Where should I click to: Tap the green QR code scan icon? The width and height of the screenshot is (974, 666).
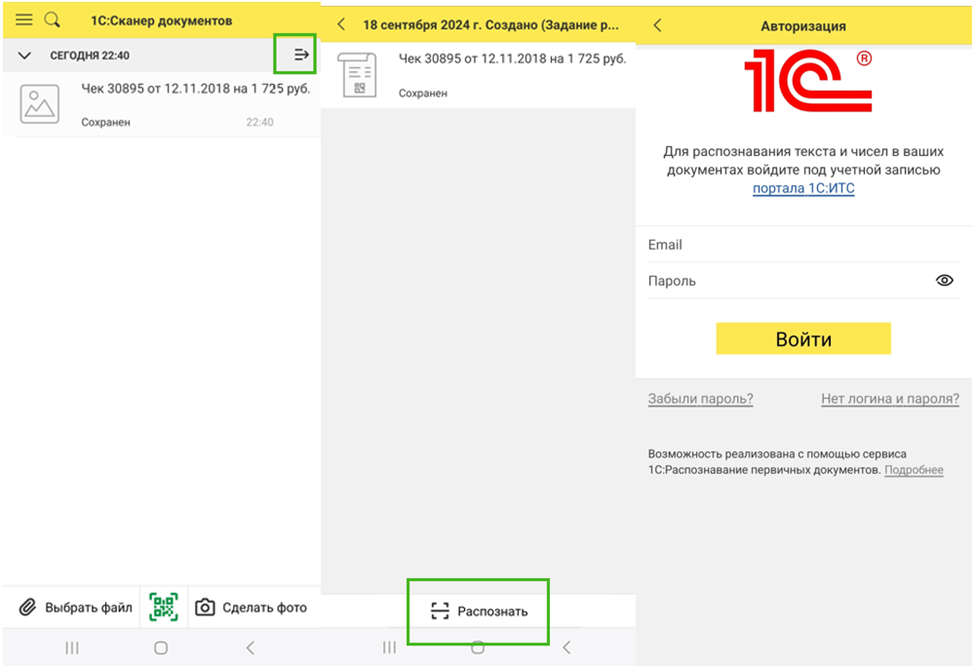pyautogui.click(x=163, y=607)
